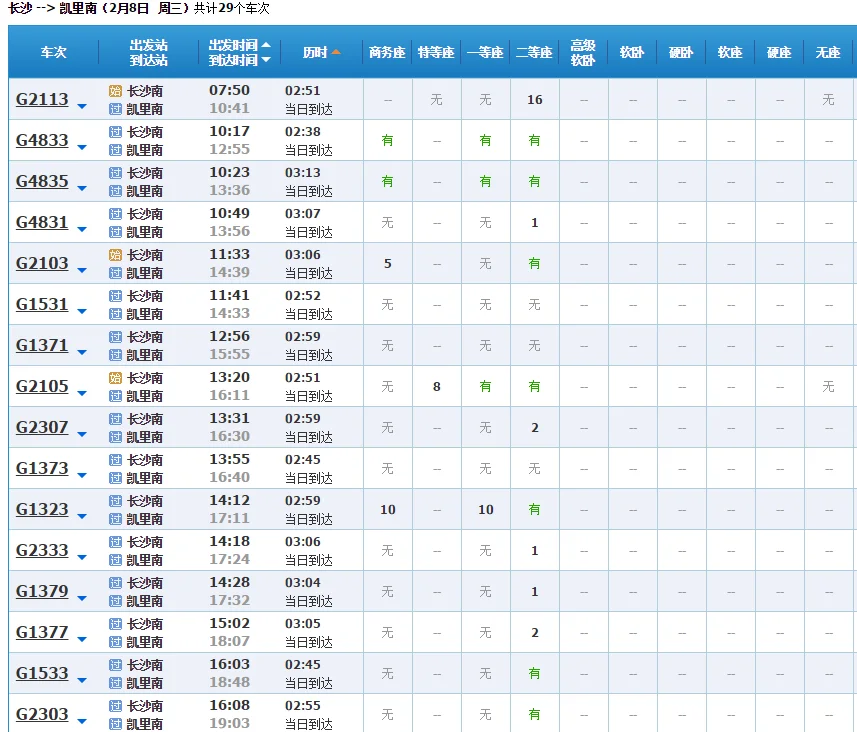
Task: Click the 始 origin icon for train G2105
Action: click(115, 378)
